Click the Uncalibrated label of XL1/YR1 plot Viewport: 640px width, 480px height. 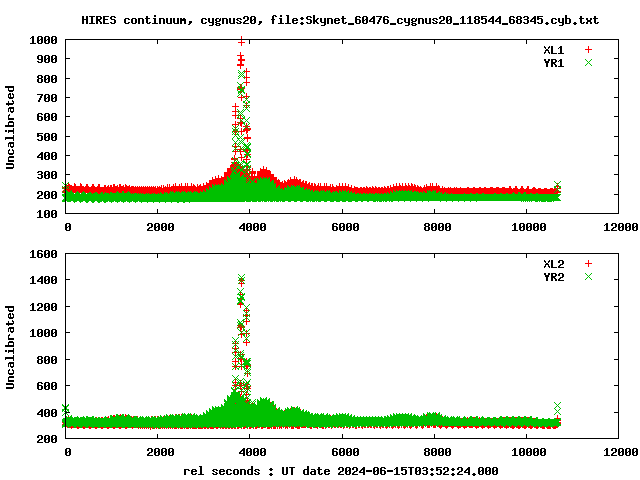tap(10, 127)
